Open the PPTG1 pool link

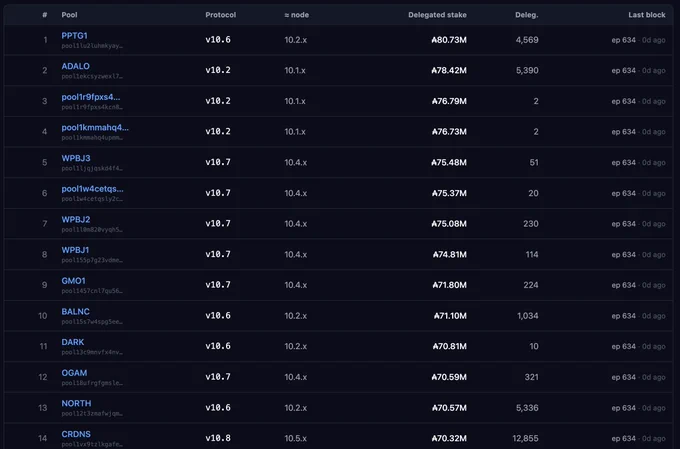74,36
